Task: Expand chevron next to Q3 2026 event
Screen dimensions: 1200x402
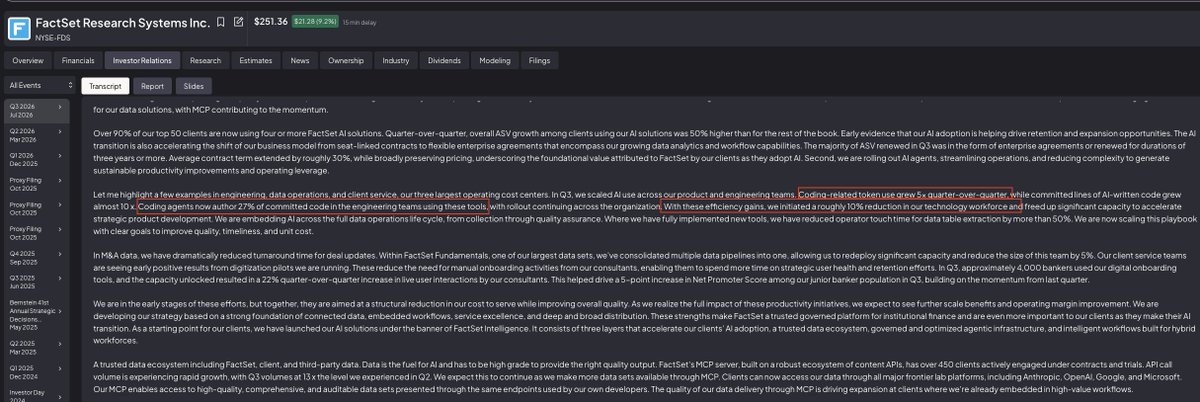Action: pyautogui.click(x=60, y=107)
